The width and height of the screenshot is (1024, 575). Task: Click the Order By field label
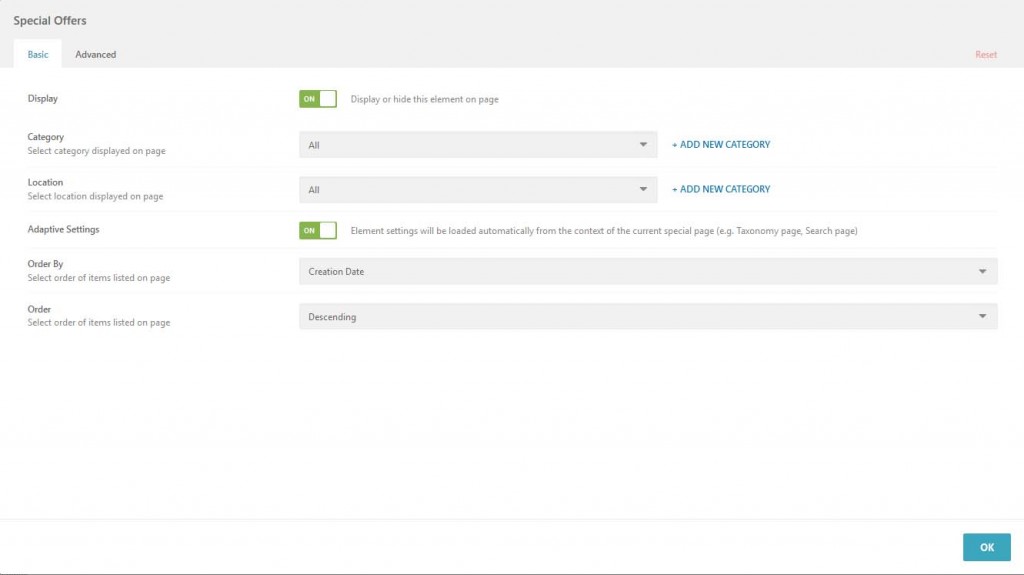pos(45,264)
